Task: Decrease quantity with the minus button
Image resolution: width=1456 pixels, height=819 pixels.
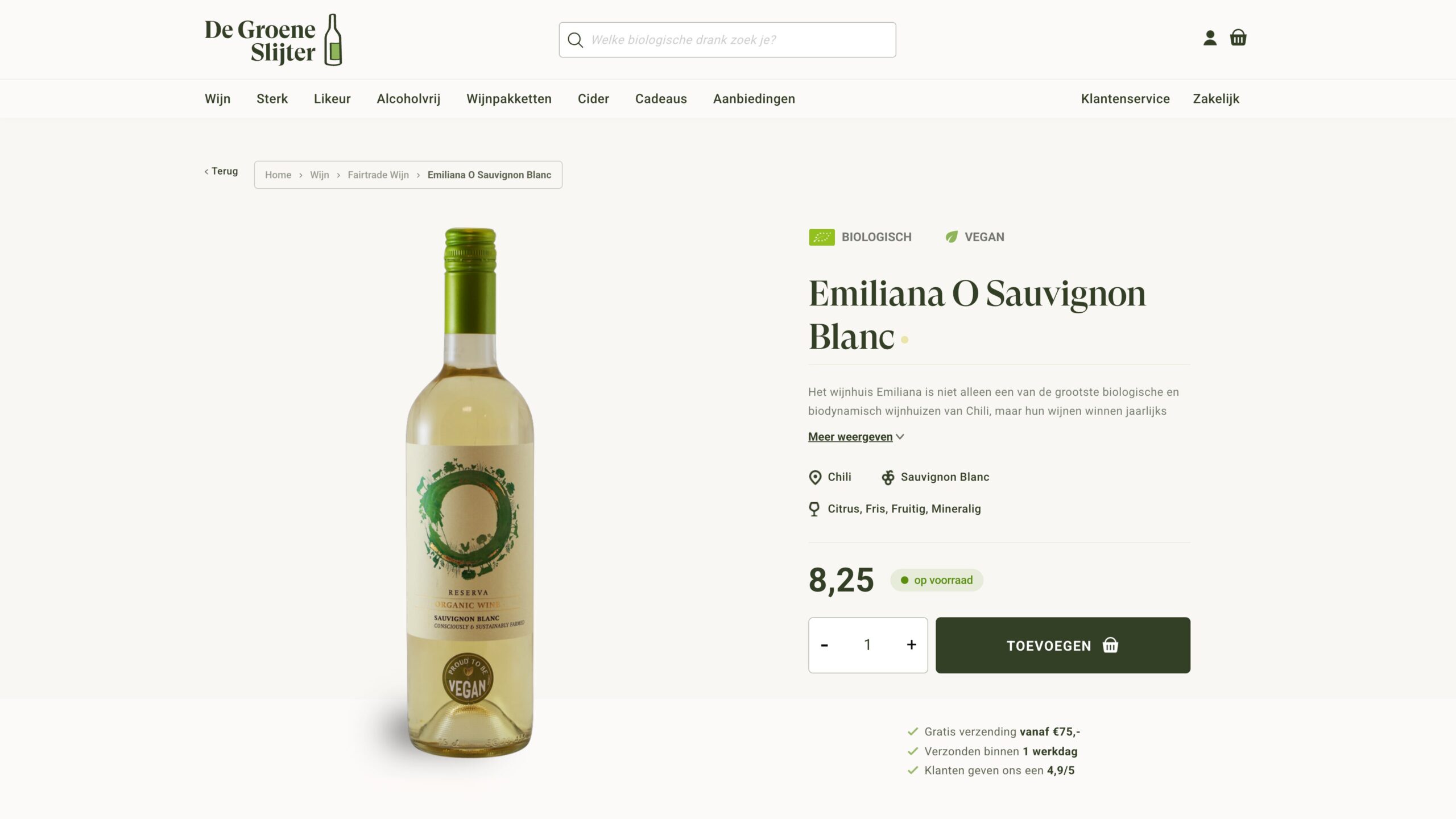Action: pyautogui.click(x=824, y=645)
